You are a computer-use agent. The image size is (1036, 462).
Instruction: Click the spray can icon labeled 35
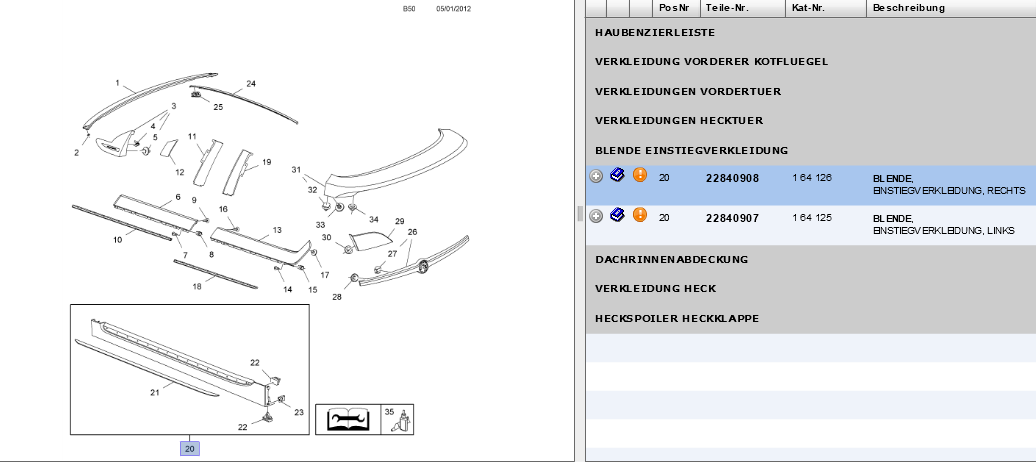point(396,419)
